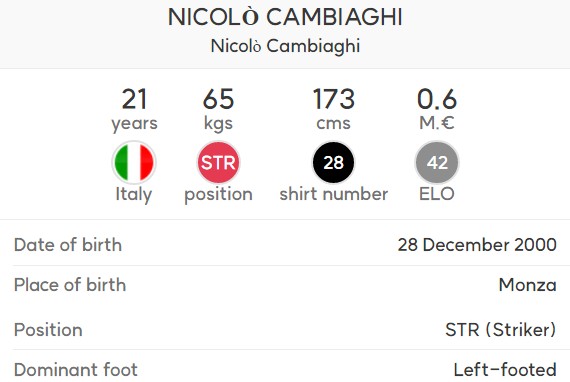Viewport: 570px width, 382px height.
Task: Click the Left-footed value
Action: [x=505, y=370]
